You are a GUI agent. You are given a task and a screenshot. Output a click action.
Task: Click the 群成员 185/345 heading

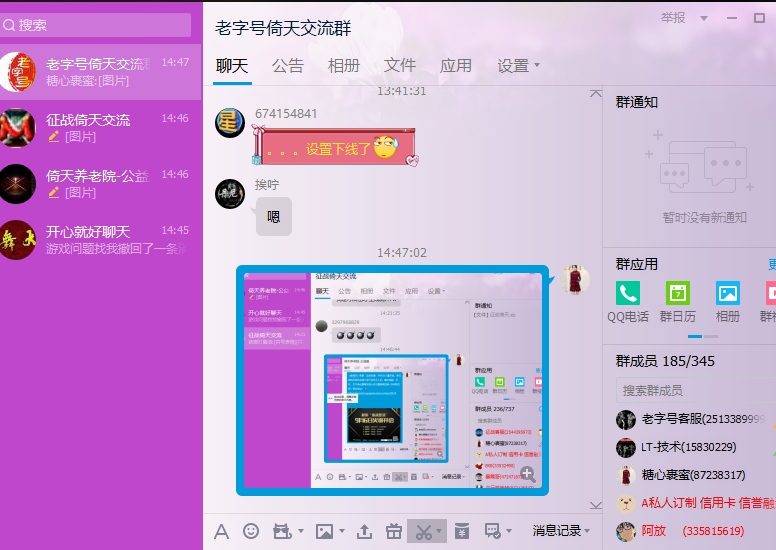pos(665,361)
